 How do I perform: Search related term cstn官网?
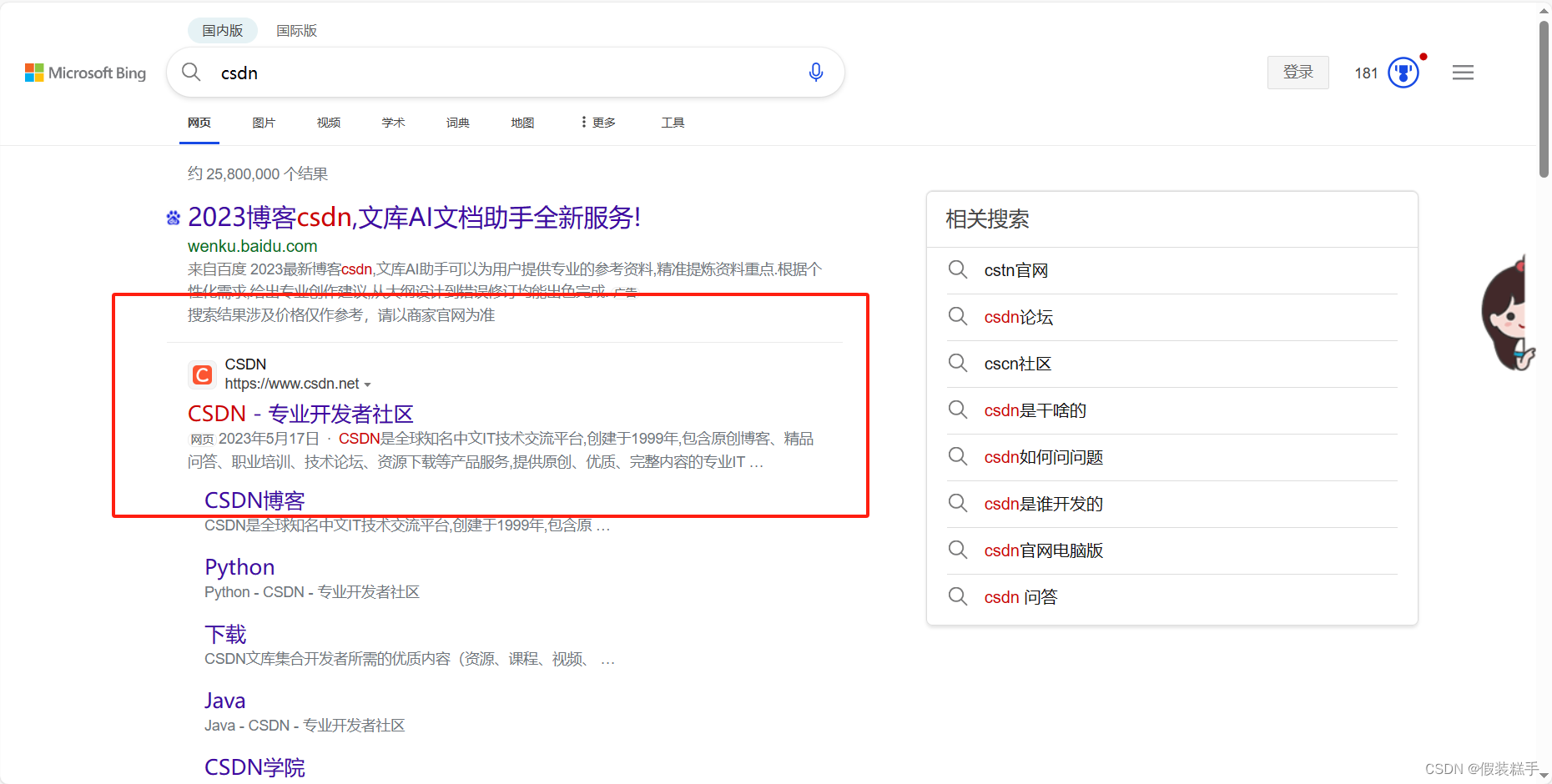coord(1015,270)
